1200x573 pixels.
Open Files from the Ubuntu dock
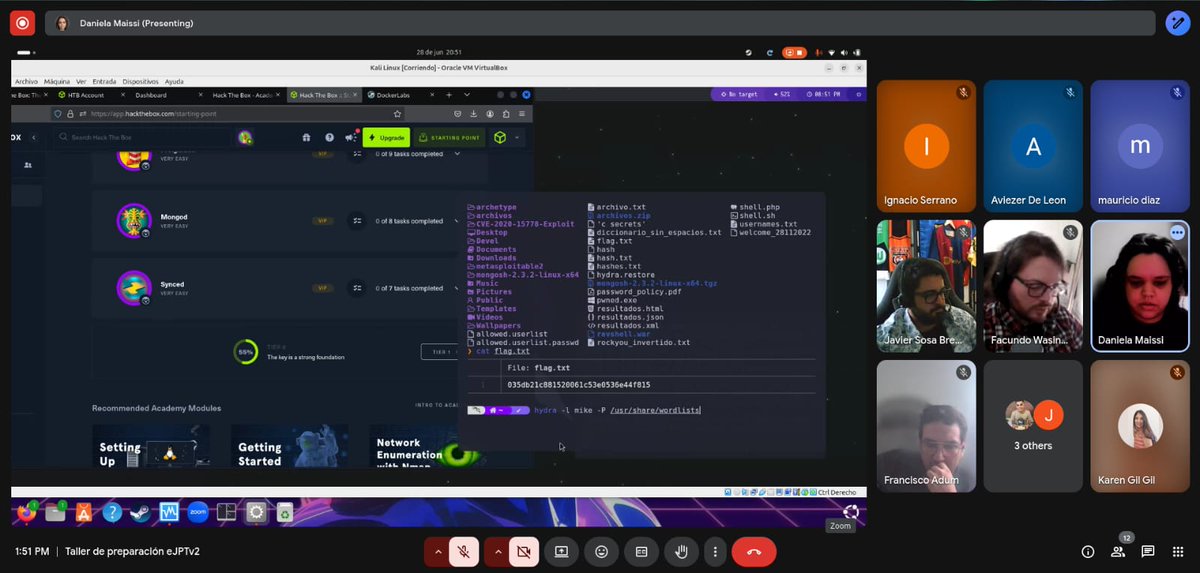point(54,512)
